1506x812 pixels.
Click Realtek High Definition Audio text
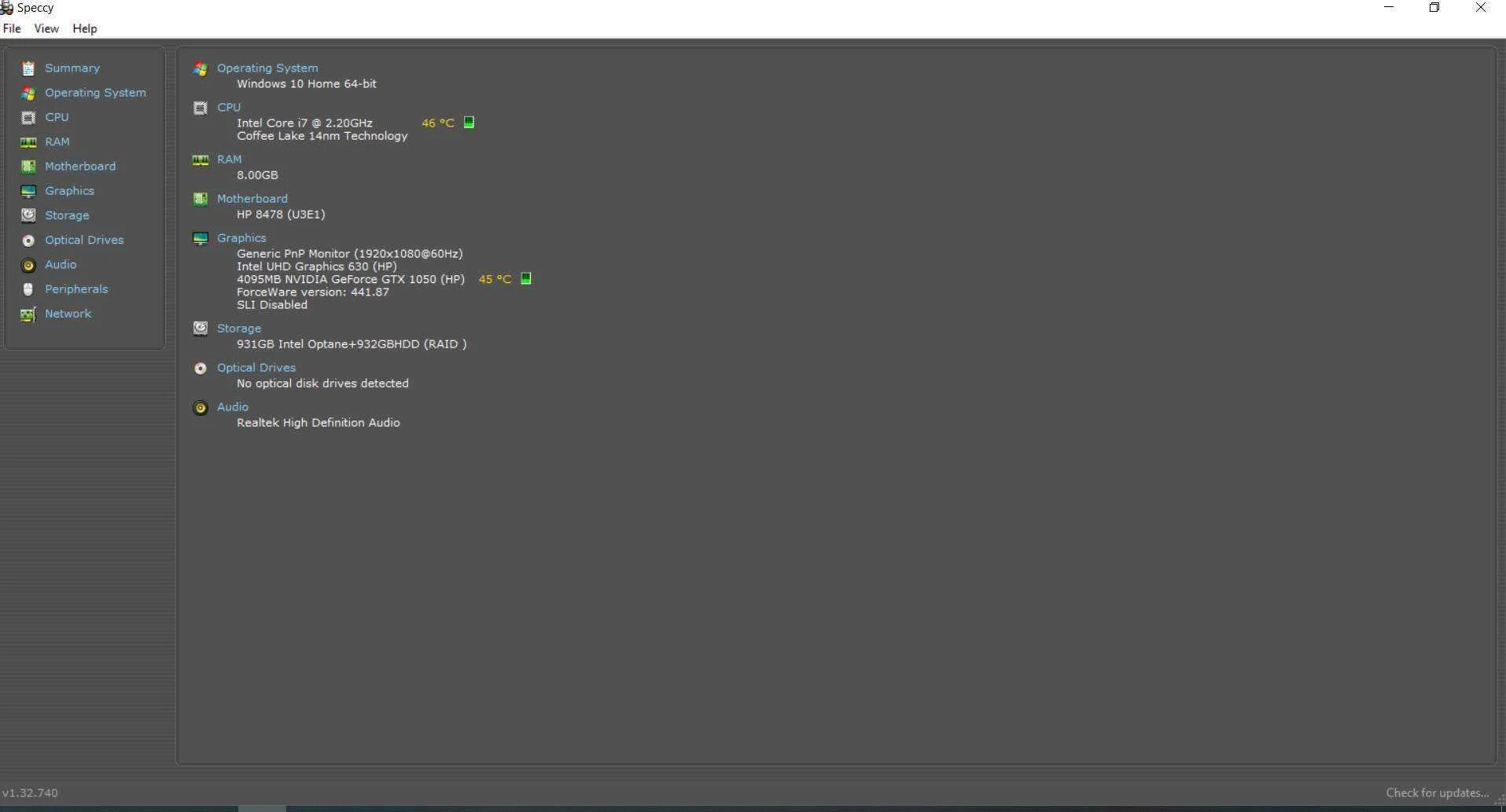tap(319, 423)
